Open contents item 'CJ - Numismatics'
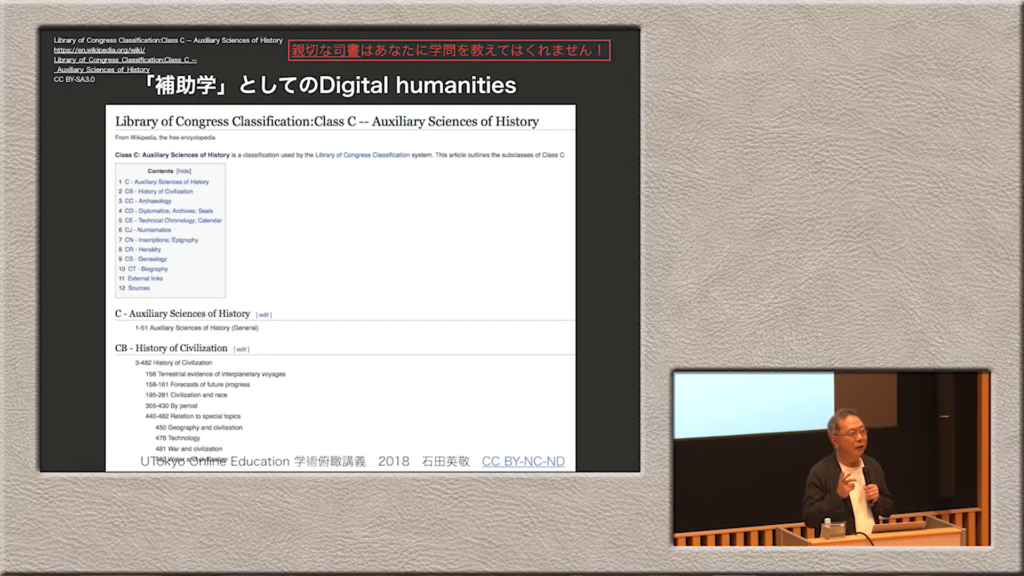The image size is (1024, 576). click(x=148, y=230)
